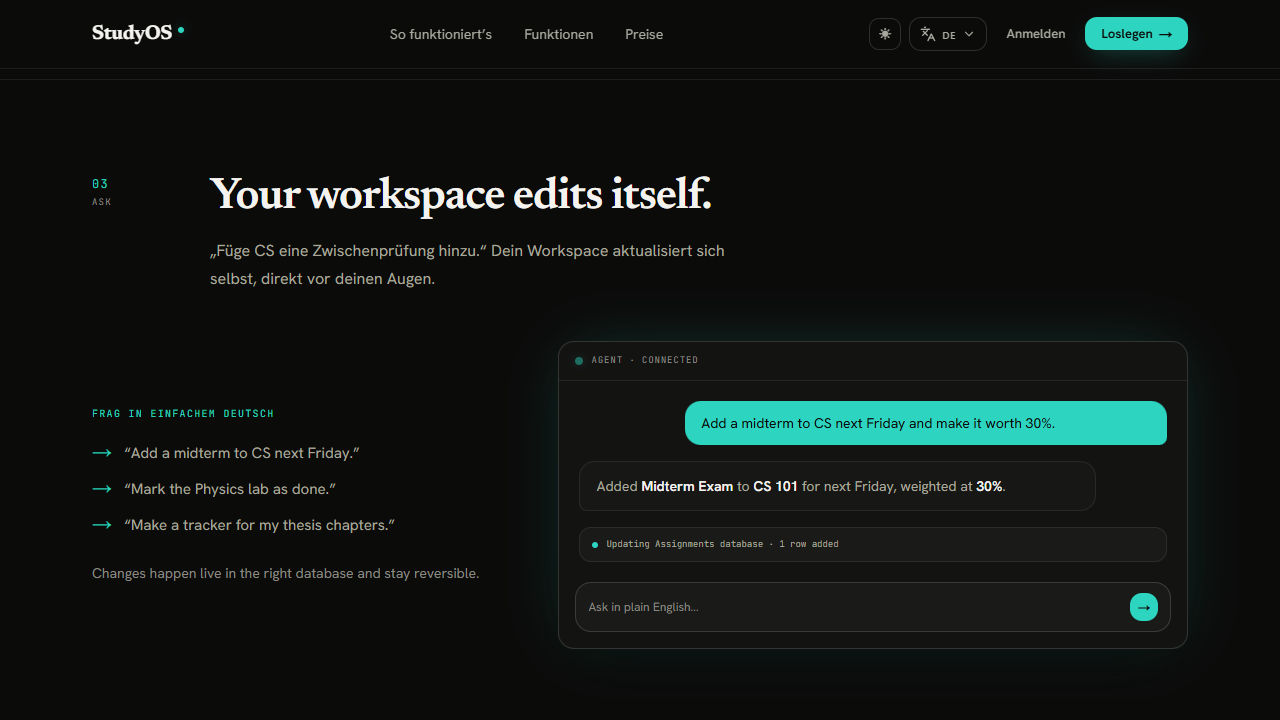Open the Funktionen nav link
Screen dimensions: 1280x720
pos(559,34)
